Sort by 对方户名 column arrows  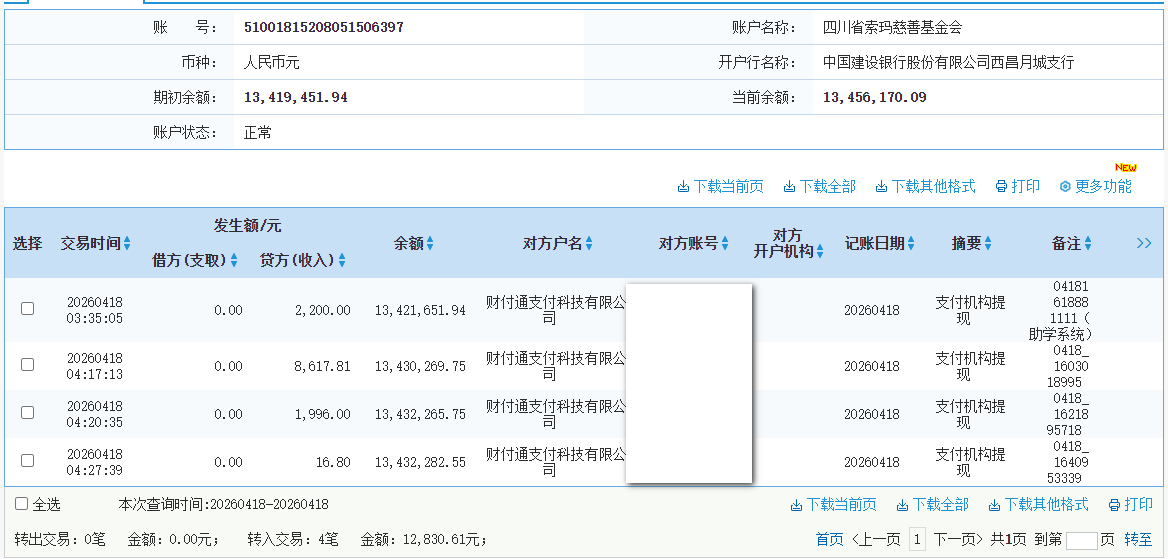coord(589,243)
